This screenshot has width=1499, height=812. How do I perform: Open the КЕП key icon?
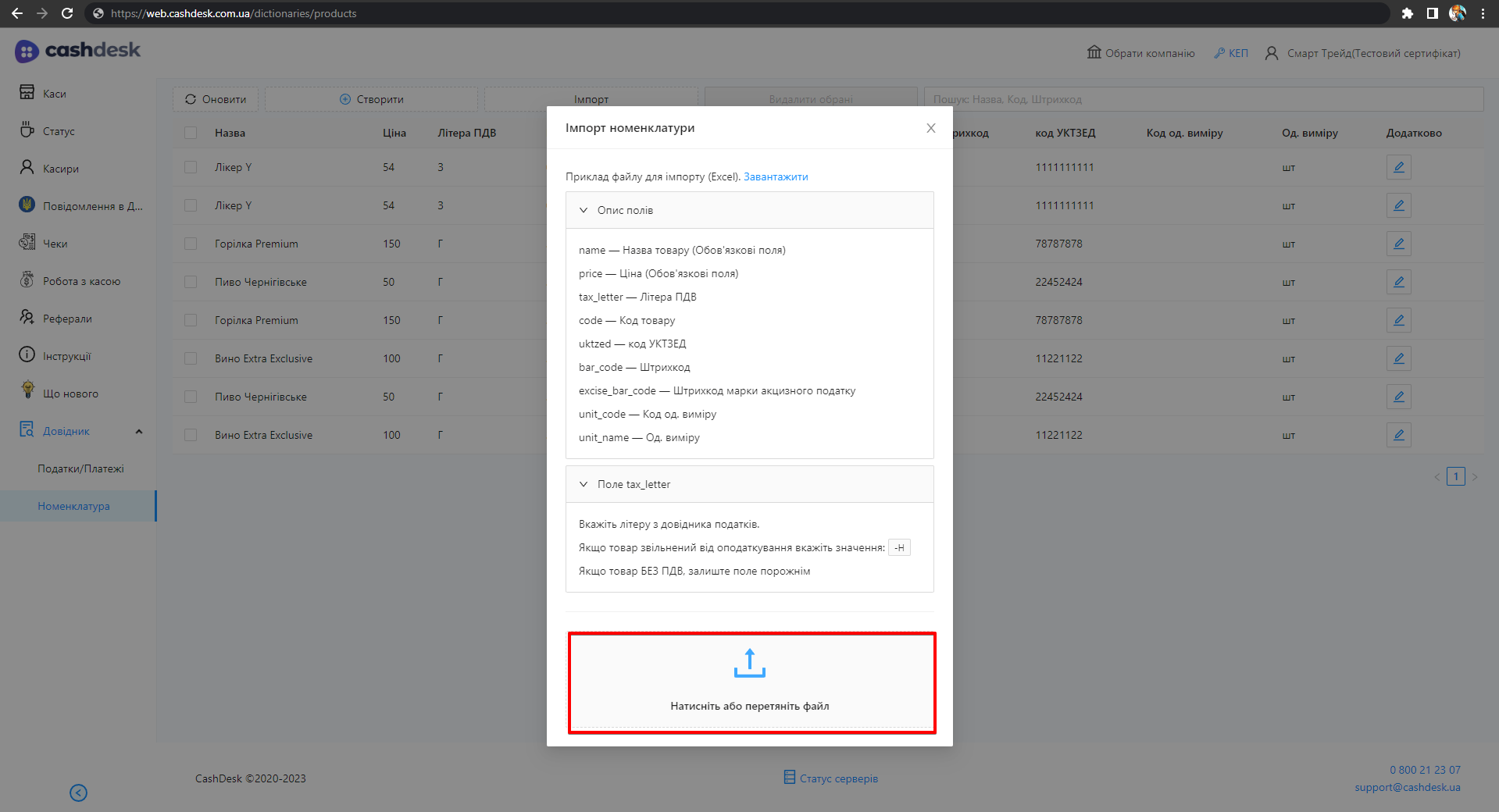click(x=1219, y=53)
